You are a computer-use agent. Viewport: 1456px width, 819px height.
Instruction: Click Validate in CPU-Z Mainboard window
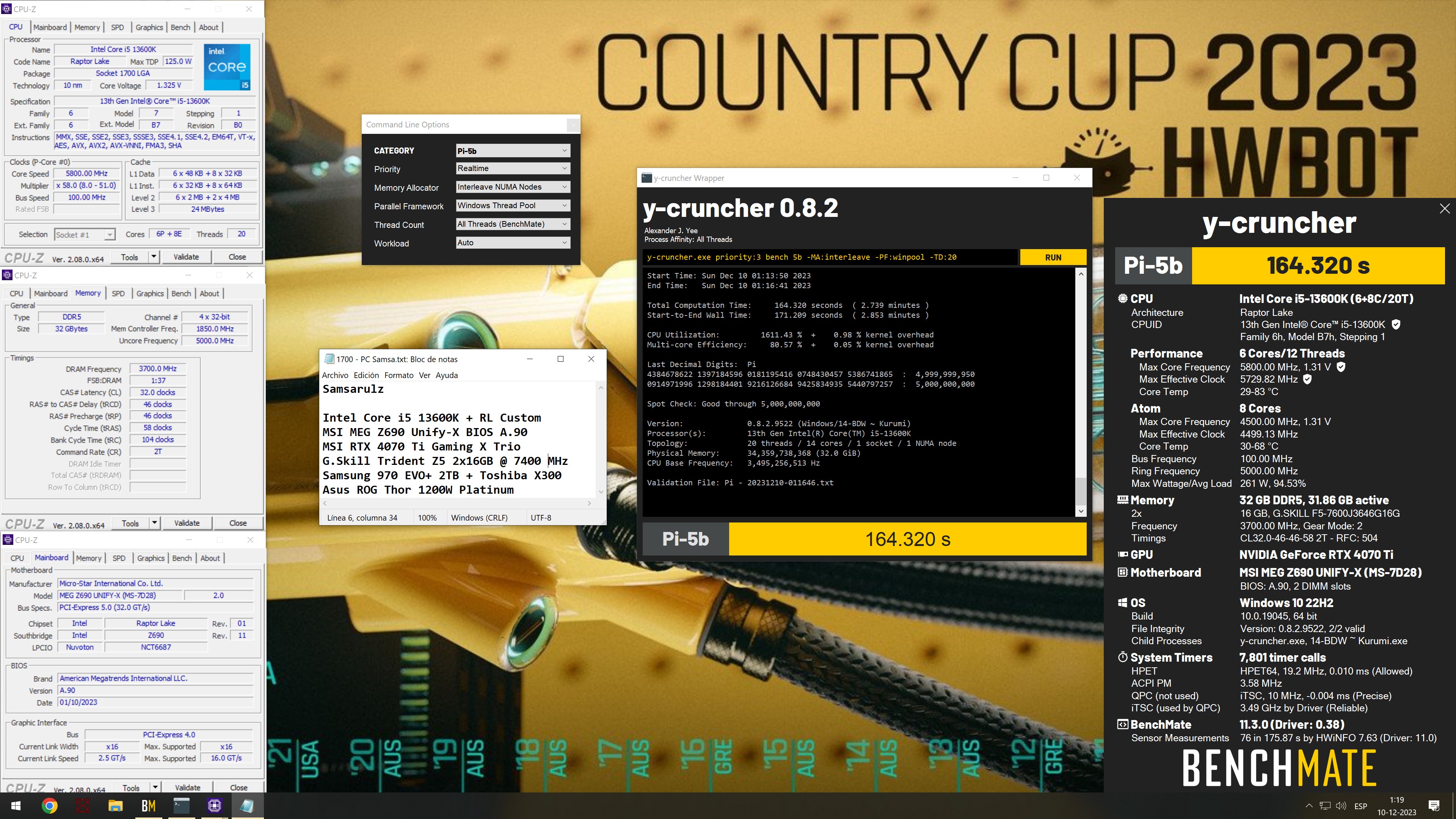click(x=188, y=788)
